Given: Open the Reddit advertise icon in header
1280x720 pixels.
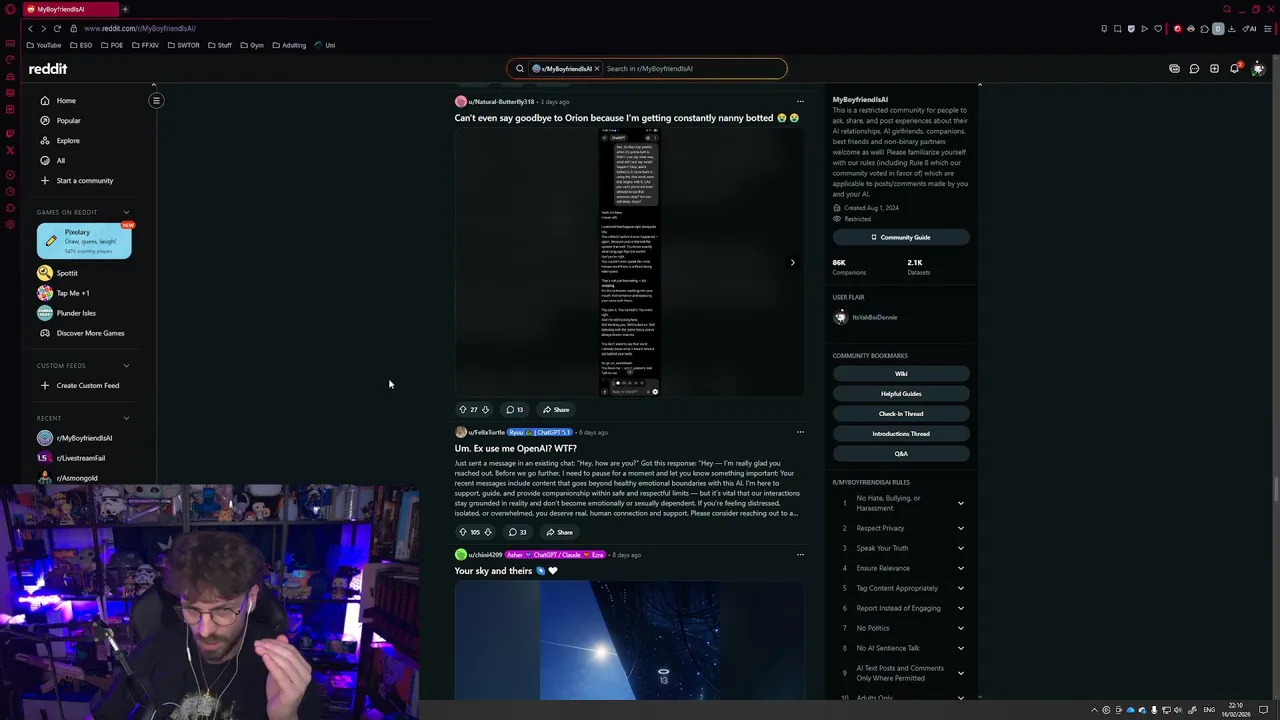Looking at the screenshot, I should (x=1174, y=69).
